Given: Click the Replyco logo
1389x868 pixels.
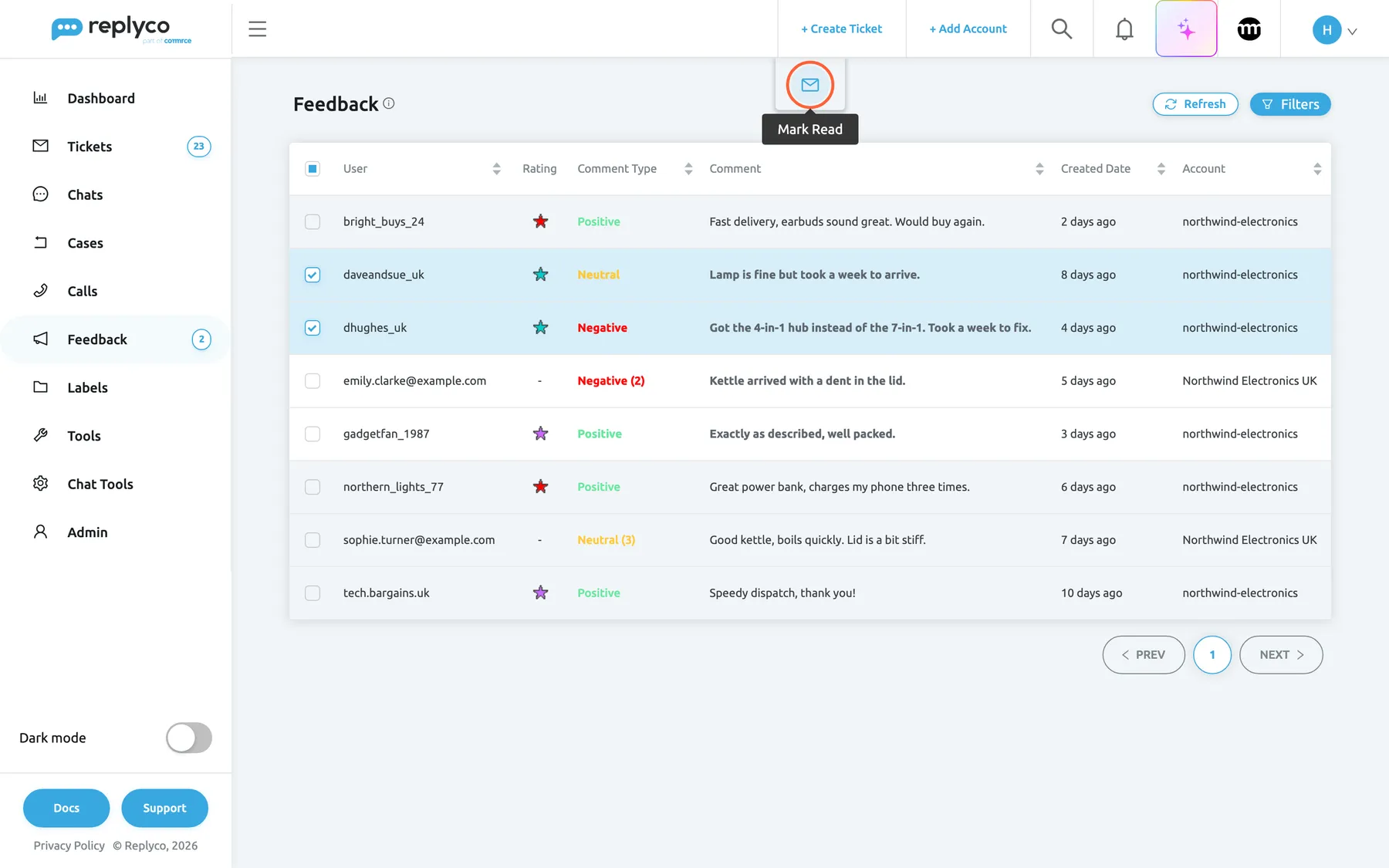Looking at the screenshot, I should (x=122, y=29).
